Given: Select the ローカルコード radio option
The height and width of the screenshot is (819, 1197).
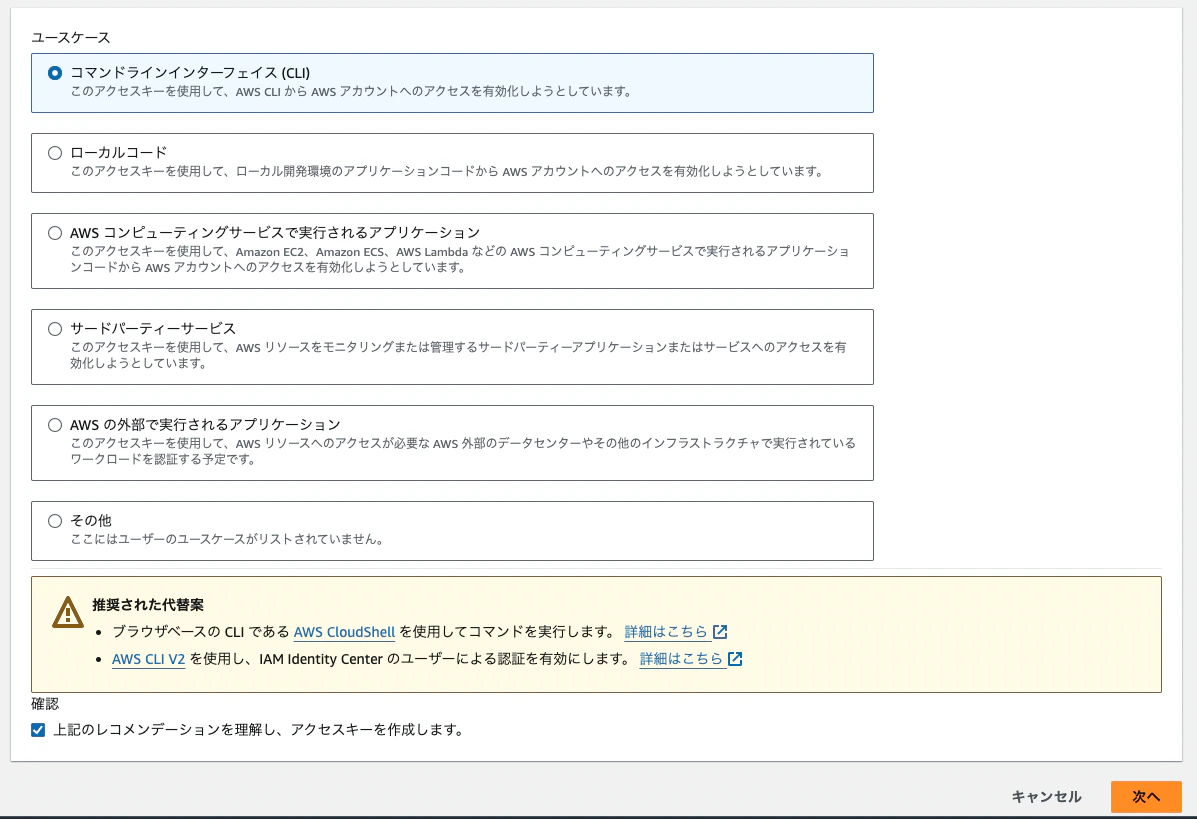Looking at the screenshot, I should [x=55, y=153].
